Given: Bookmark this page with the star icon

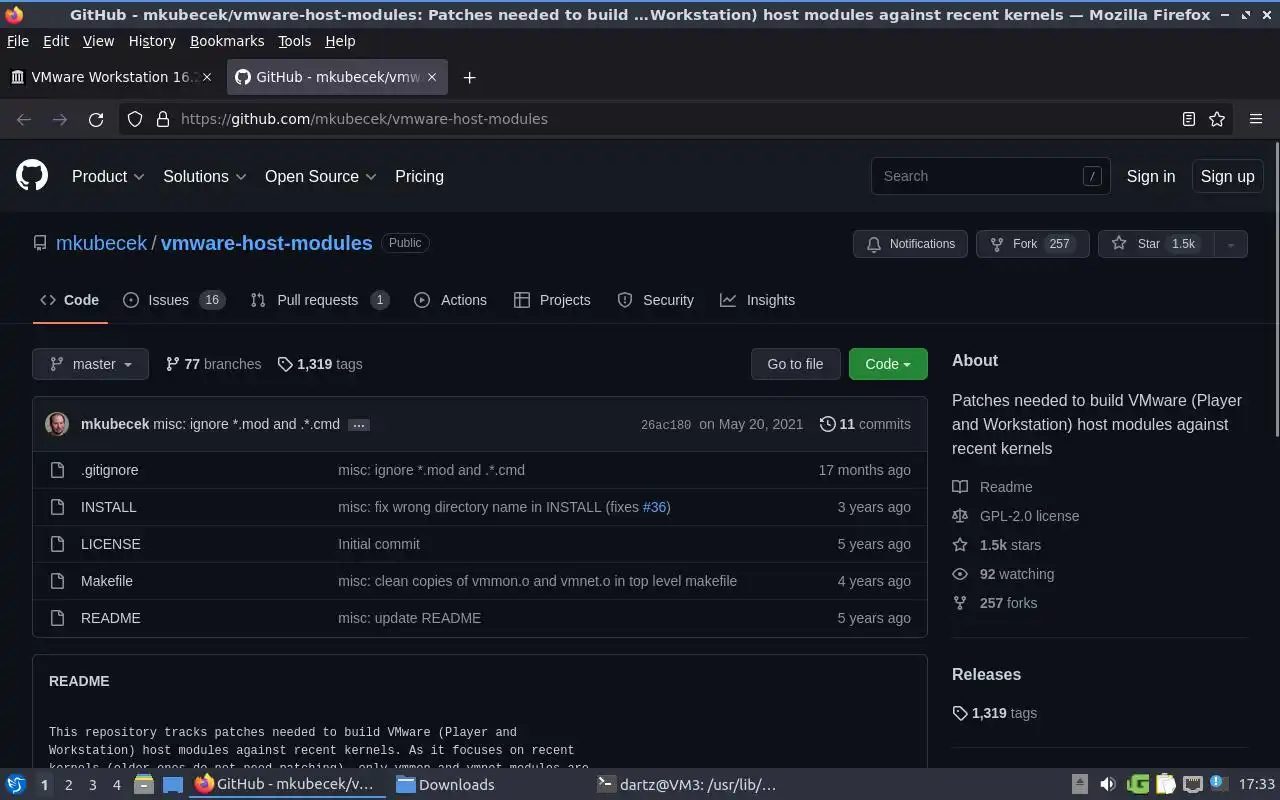Looking at the screenshot, I should [x=1217, y=119].
